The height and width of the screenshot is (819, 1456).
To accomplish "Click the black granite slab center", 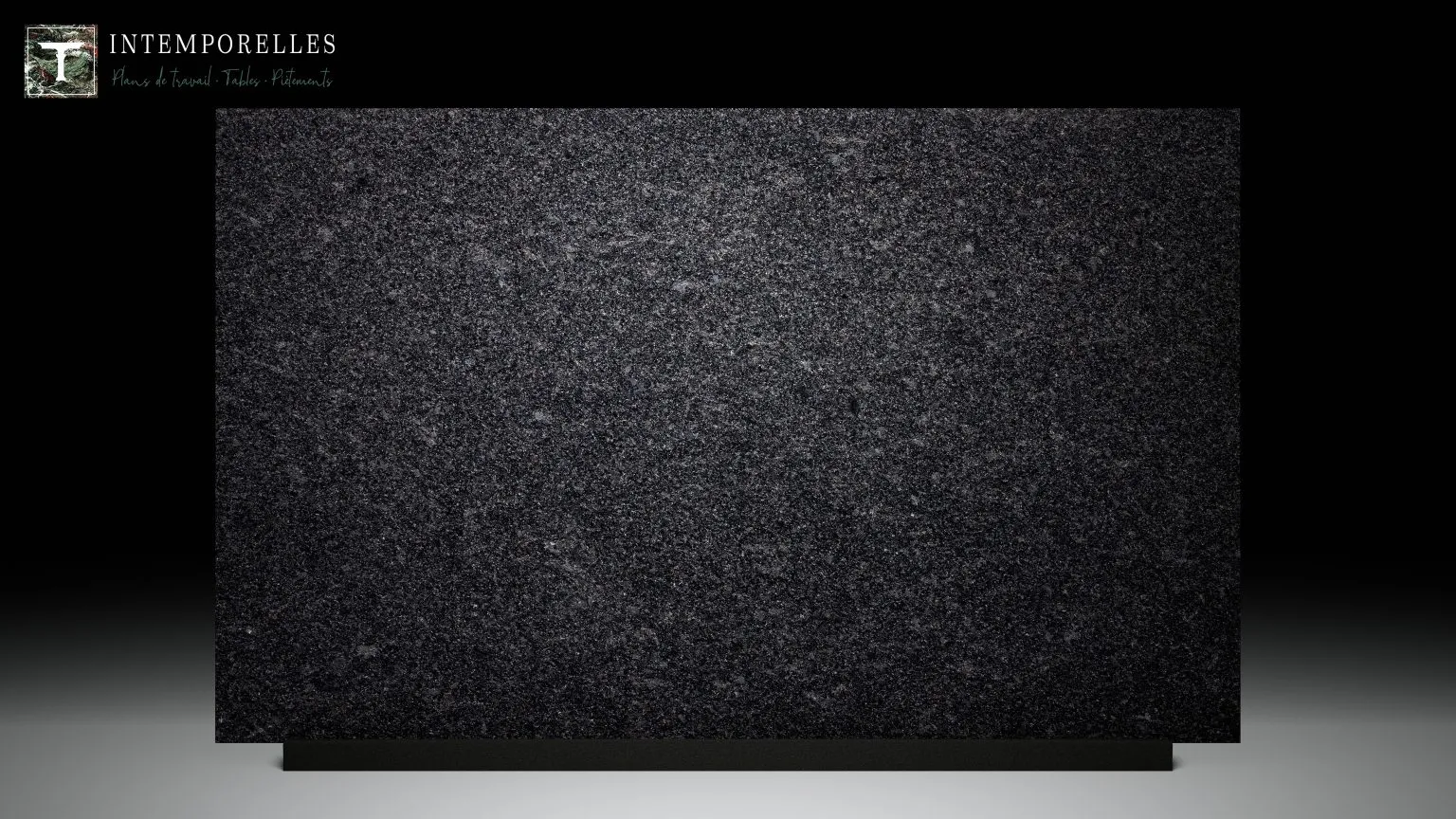I will (x=727, y=425).
